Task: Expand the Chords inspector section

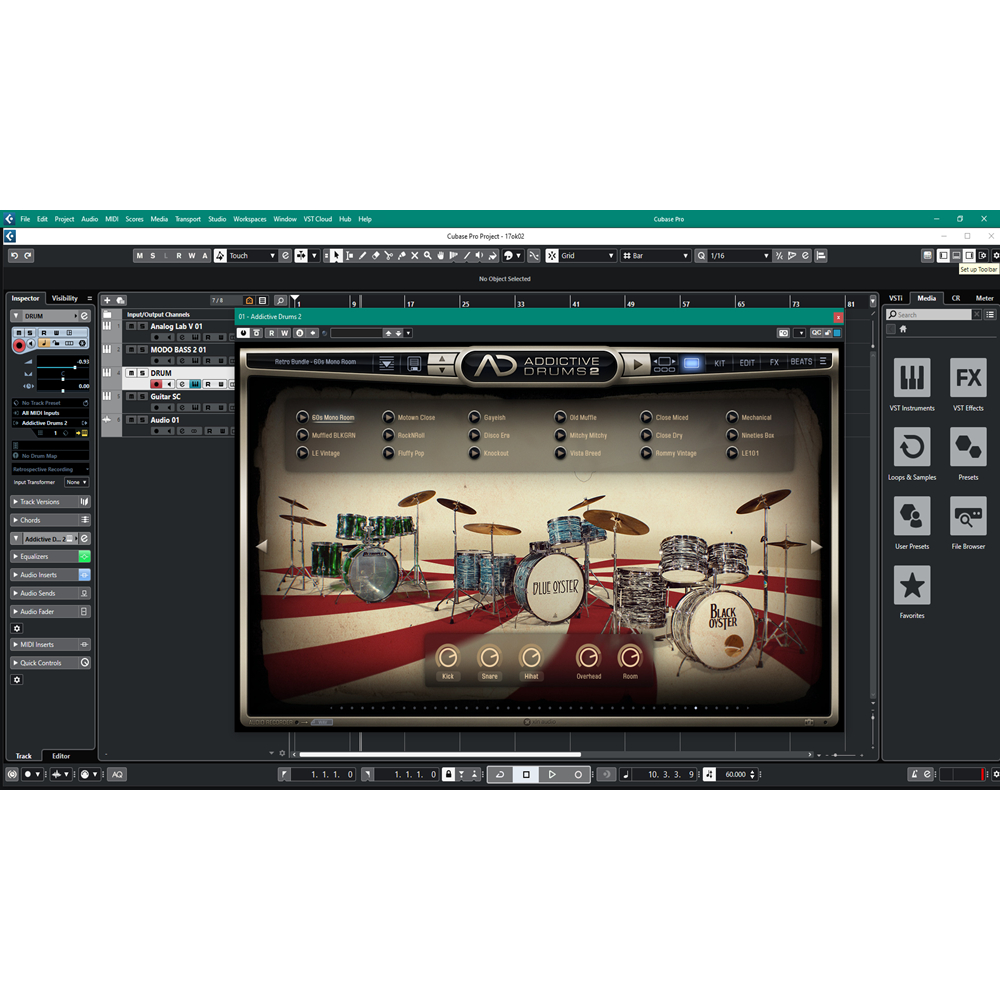Action: coord(50,520)
